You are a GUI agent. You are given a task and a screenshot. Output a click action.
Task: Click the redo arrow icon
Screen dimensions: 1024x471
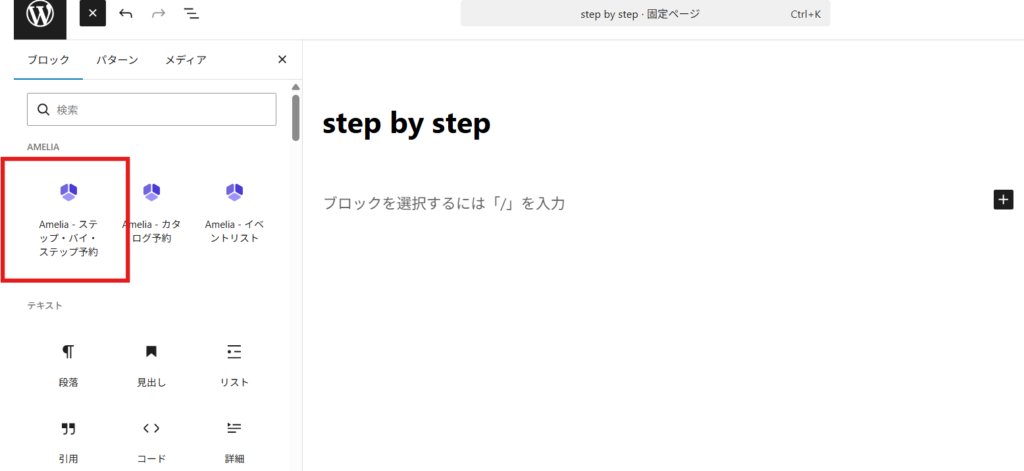tap(158, 14)
